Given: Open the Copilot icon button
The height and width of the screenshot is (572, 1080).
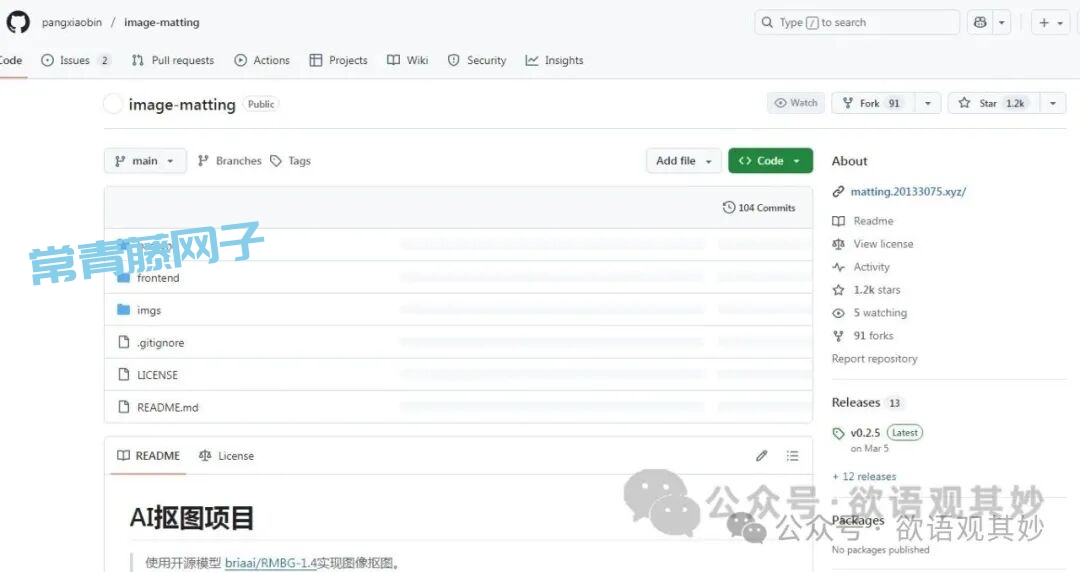Looking at the screenshot, I should click(980, 22).
